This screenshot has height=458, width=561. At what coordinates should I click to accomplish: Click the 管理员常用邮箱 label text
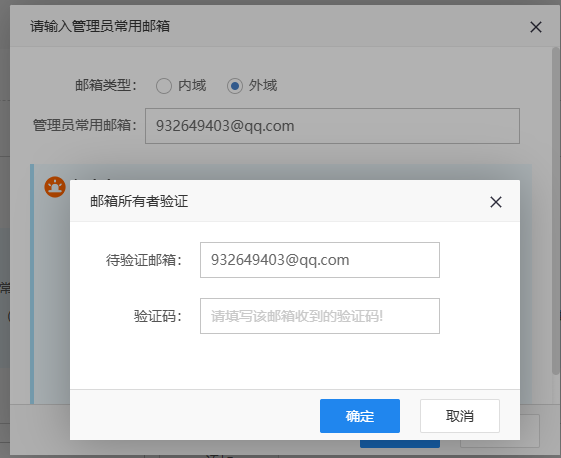pyautogui.click(x=85, y=125)
